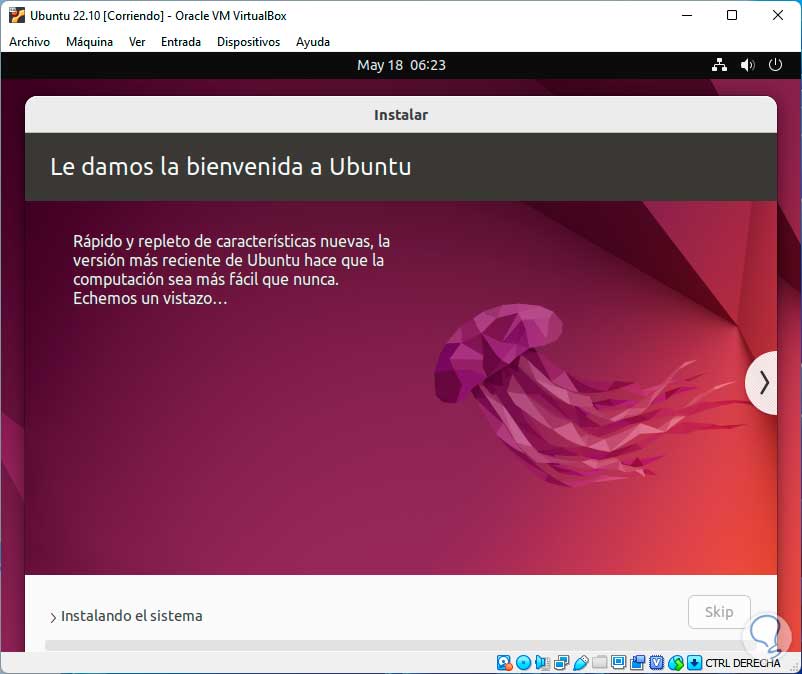This screenshot has height=674, width=802.
Task: Open the Entrada menu
Action: coord(181,42)
